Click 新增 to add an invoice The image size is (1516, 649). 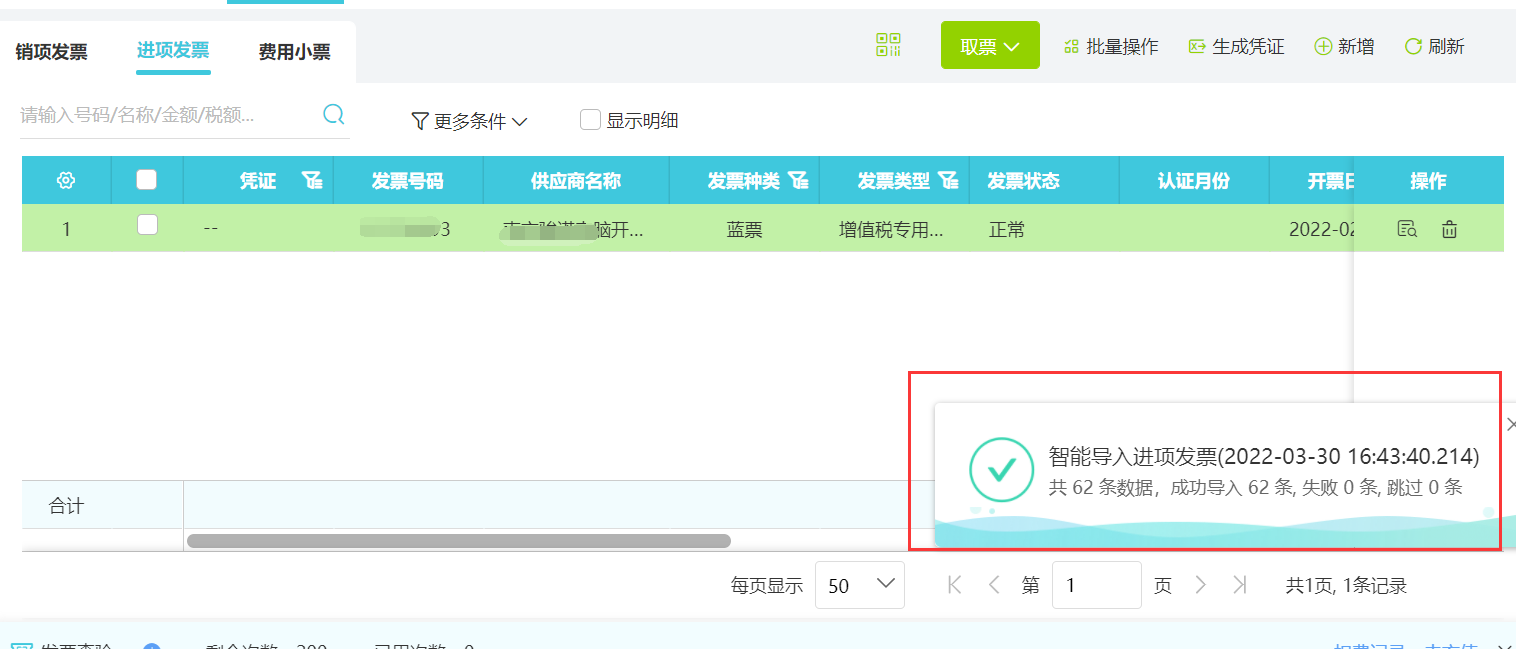(1344, 46)
